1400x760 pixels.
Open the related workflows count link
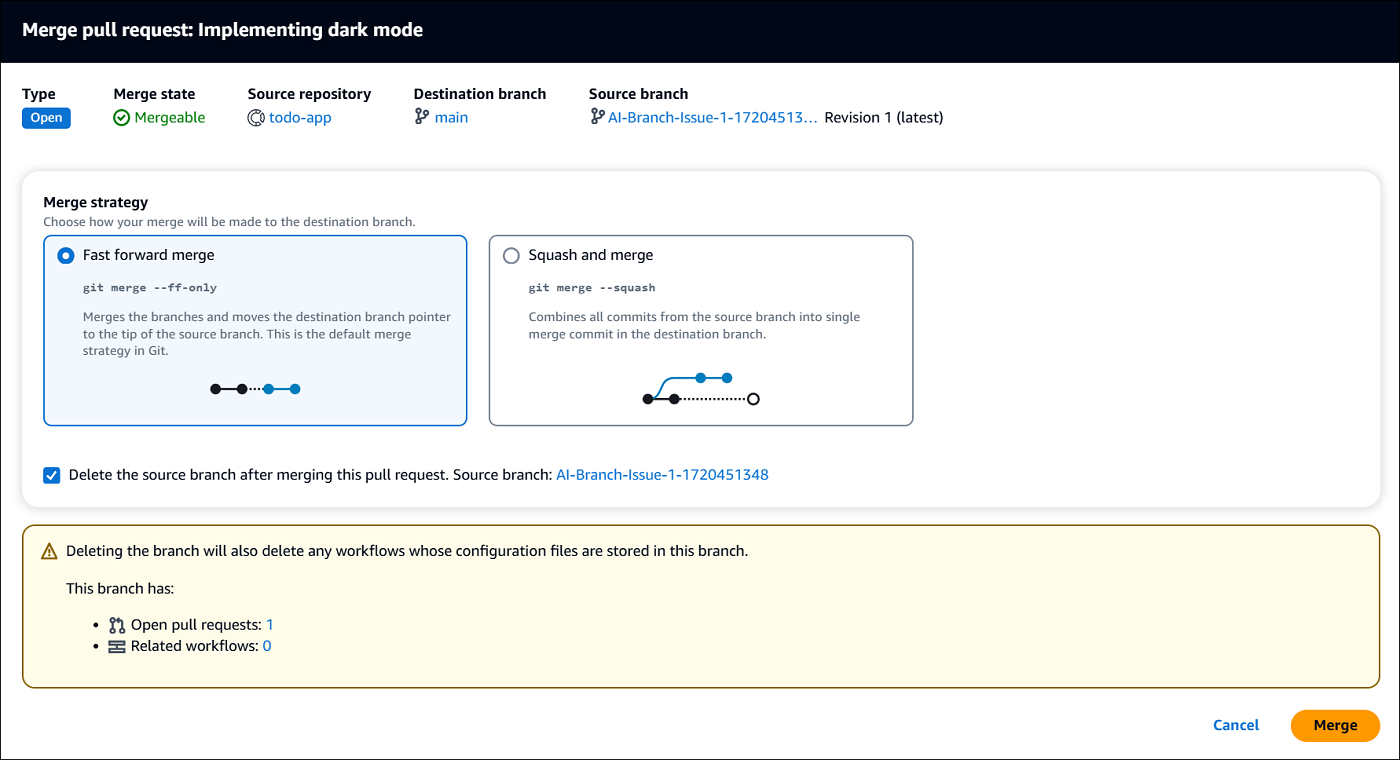[x=267, y=647]
